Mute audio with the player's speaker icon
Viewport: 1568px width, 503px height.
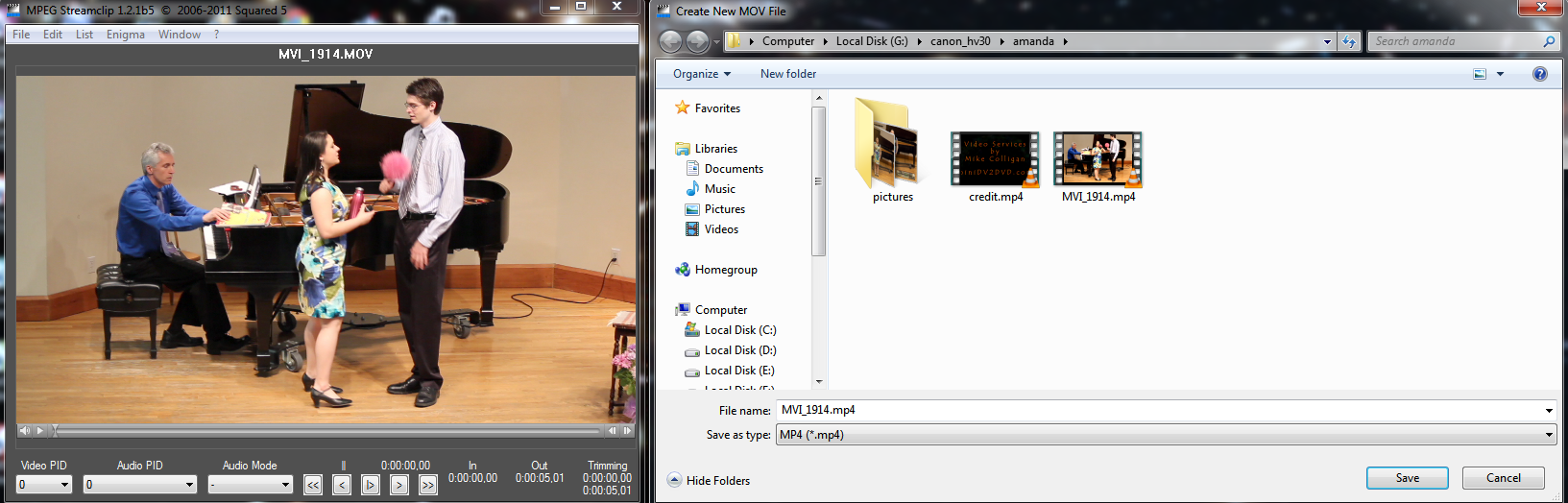24,430
